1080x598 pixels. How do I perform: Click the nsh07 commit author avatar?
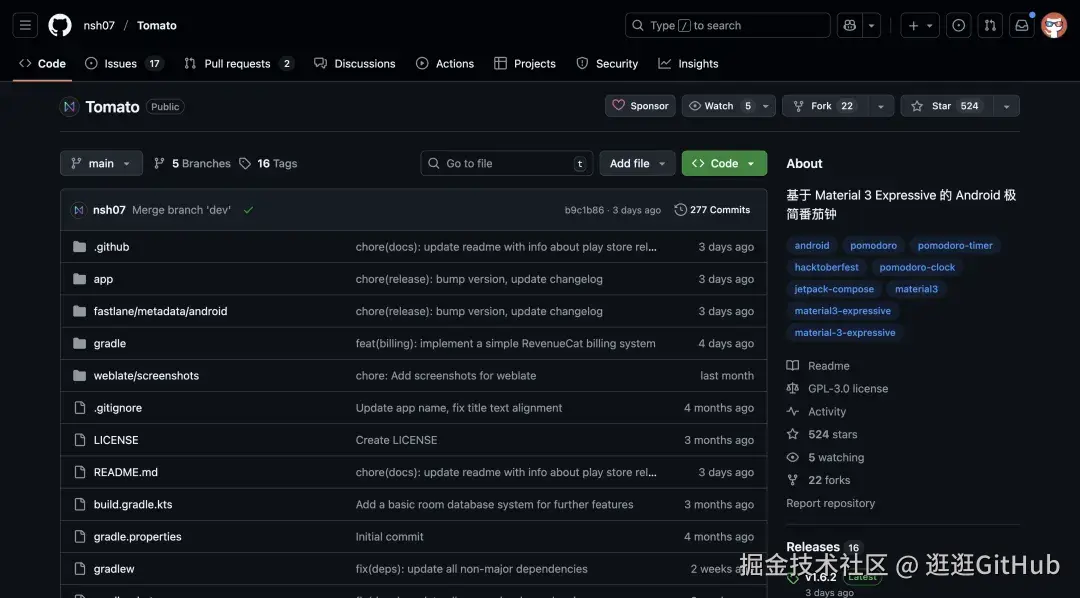click(x=79, y=210)
